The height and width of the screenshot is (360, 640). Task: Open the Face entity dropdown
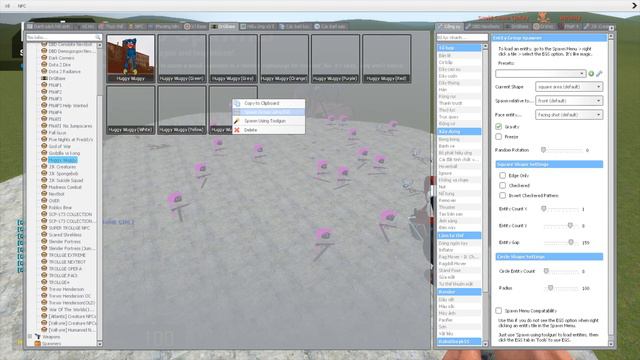click(569, 115)
